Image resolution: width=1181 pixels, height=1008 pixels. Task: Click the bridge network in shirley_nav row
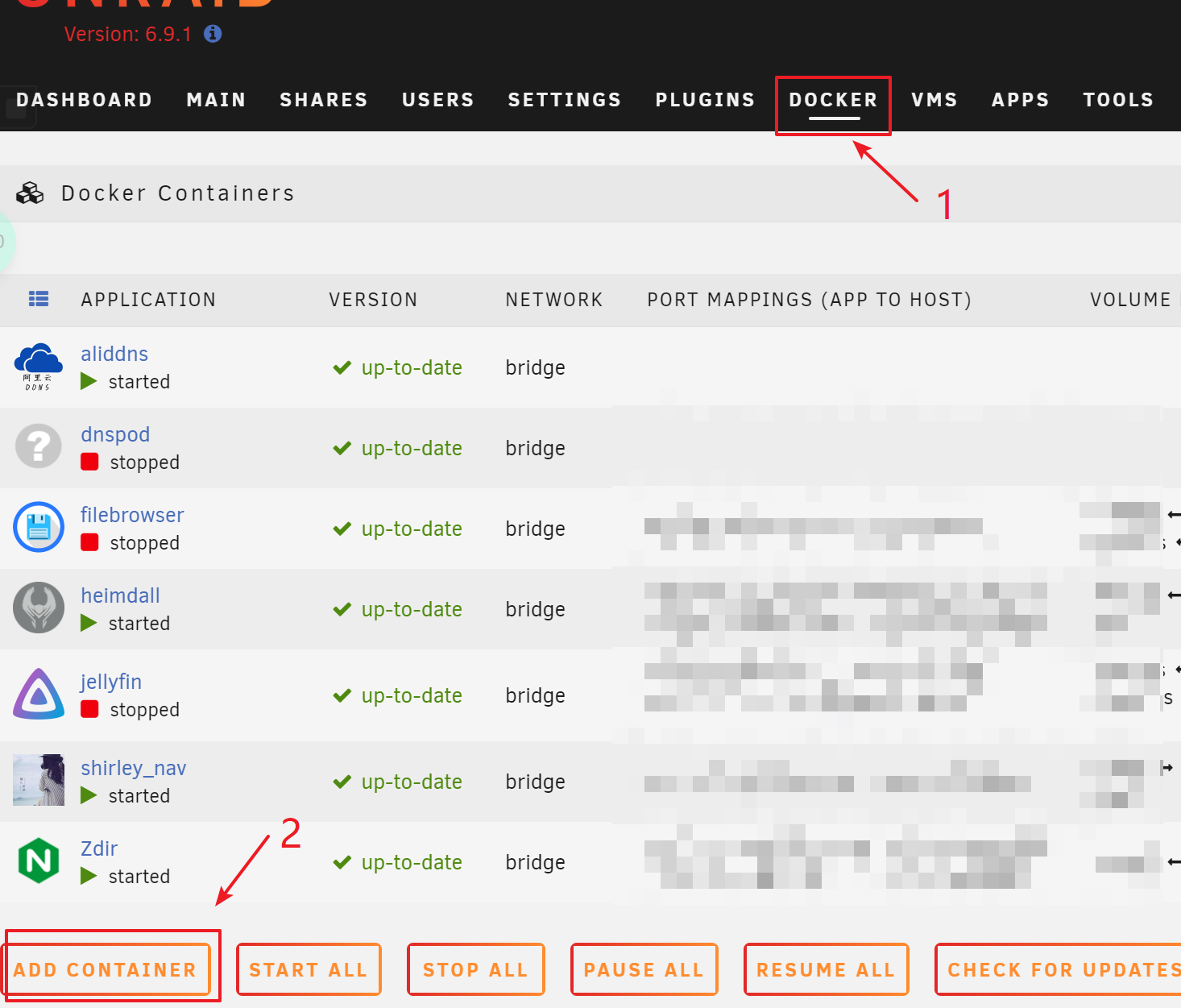535,782
